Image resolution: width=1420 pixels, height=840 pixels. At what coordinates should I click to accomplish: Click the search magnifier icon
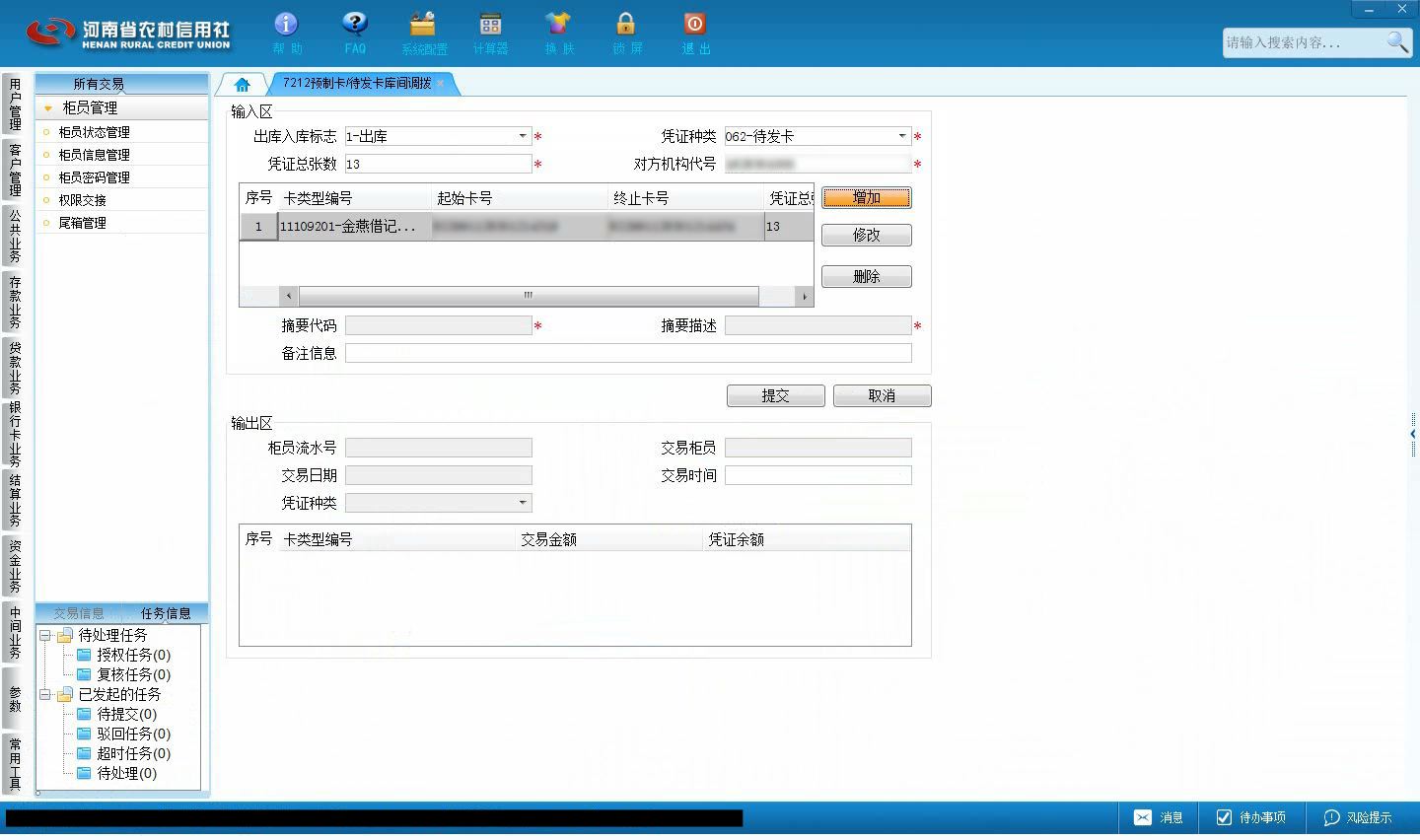(x=1397, y=41)
